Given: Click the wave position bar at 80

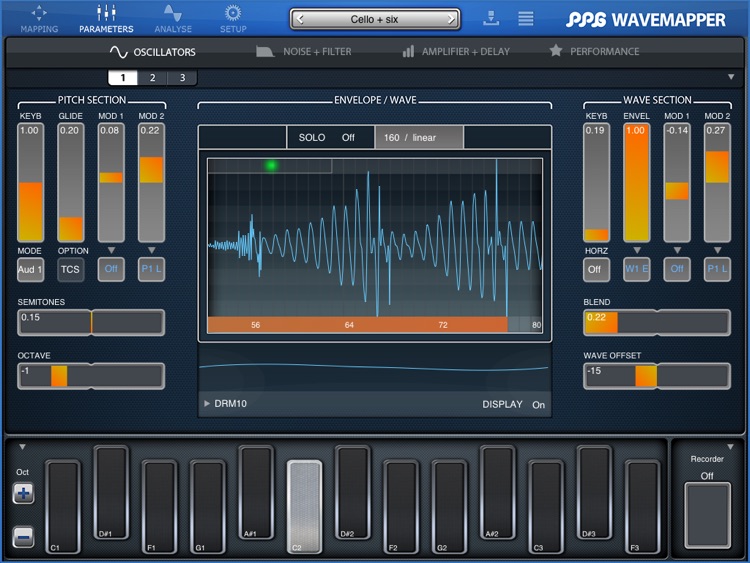Looking at the screenshot, I should coord(536,325).
